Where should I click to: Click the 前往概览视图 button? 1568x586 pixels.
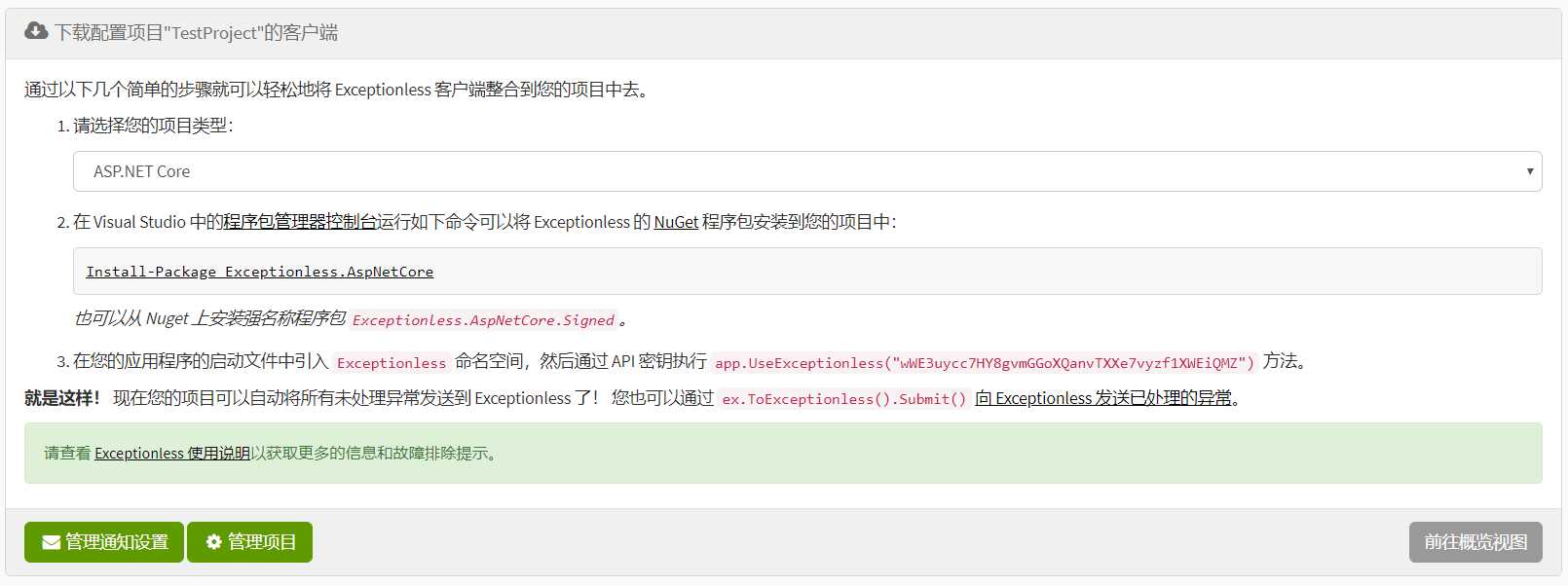[1475, 542]
